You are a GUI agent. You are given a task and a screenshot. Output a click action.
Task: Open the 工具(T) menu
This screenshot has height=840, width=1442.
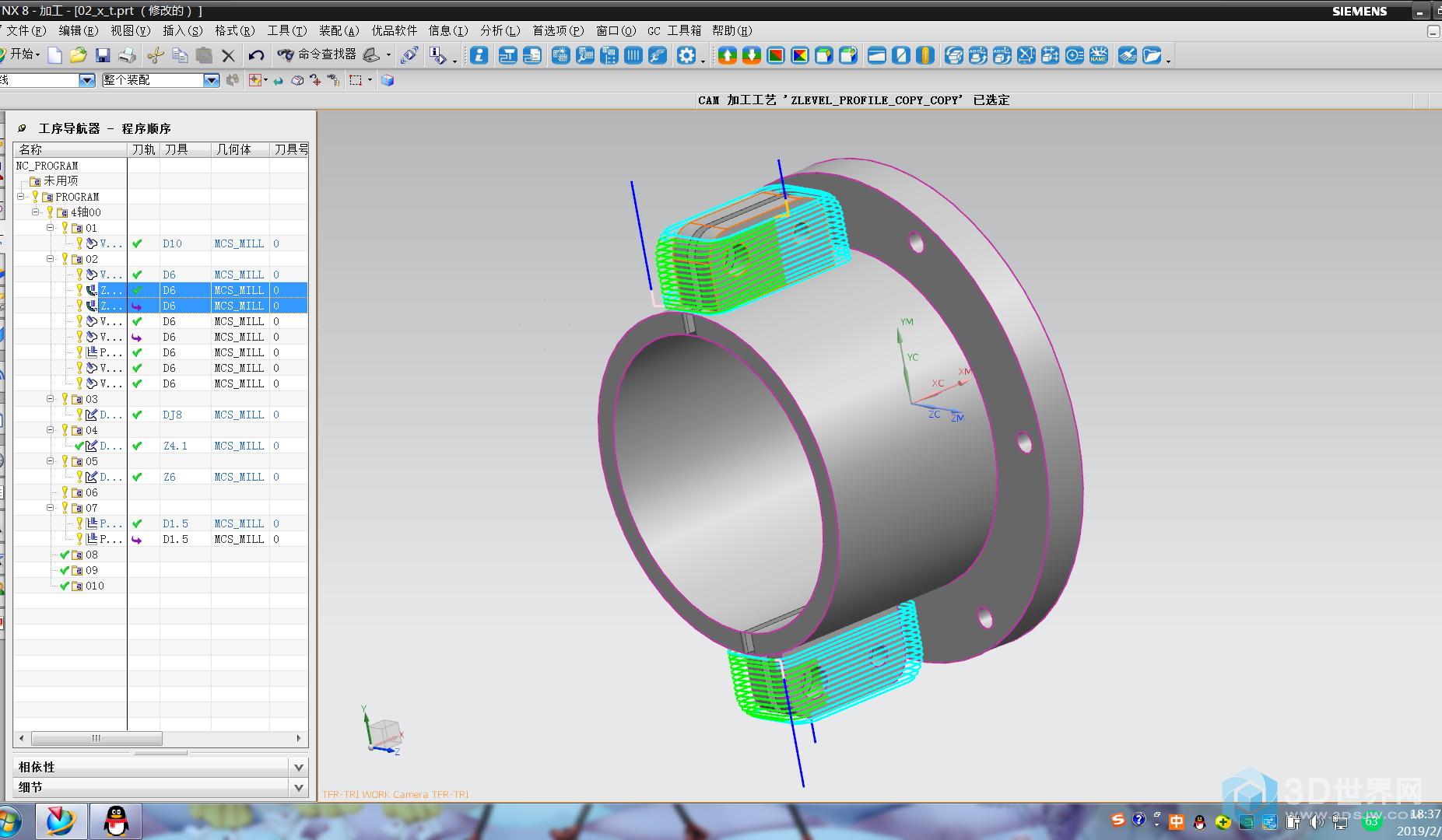click(287, 30)
